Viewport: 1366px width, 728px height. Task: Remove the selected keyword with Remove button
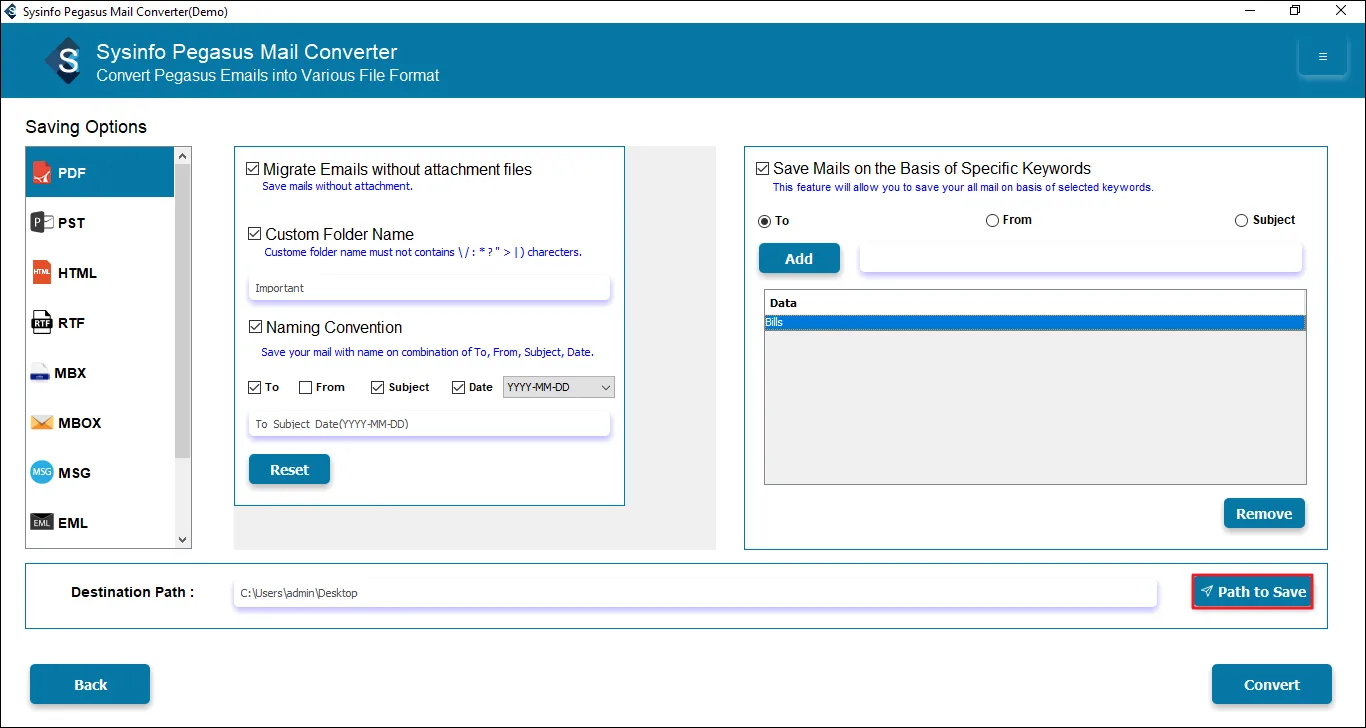point(1264,514)
